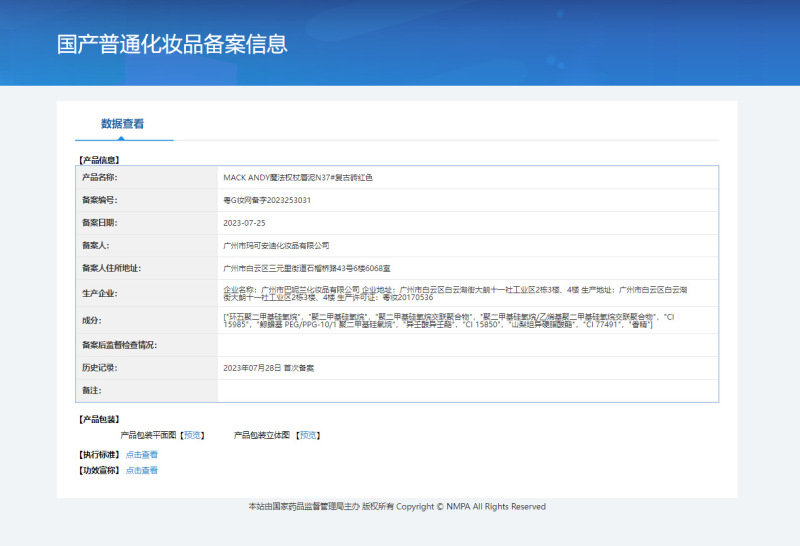
Task: Click the 【执行标准】 label
Action: click(99, 454)
